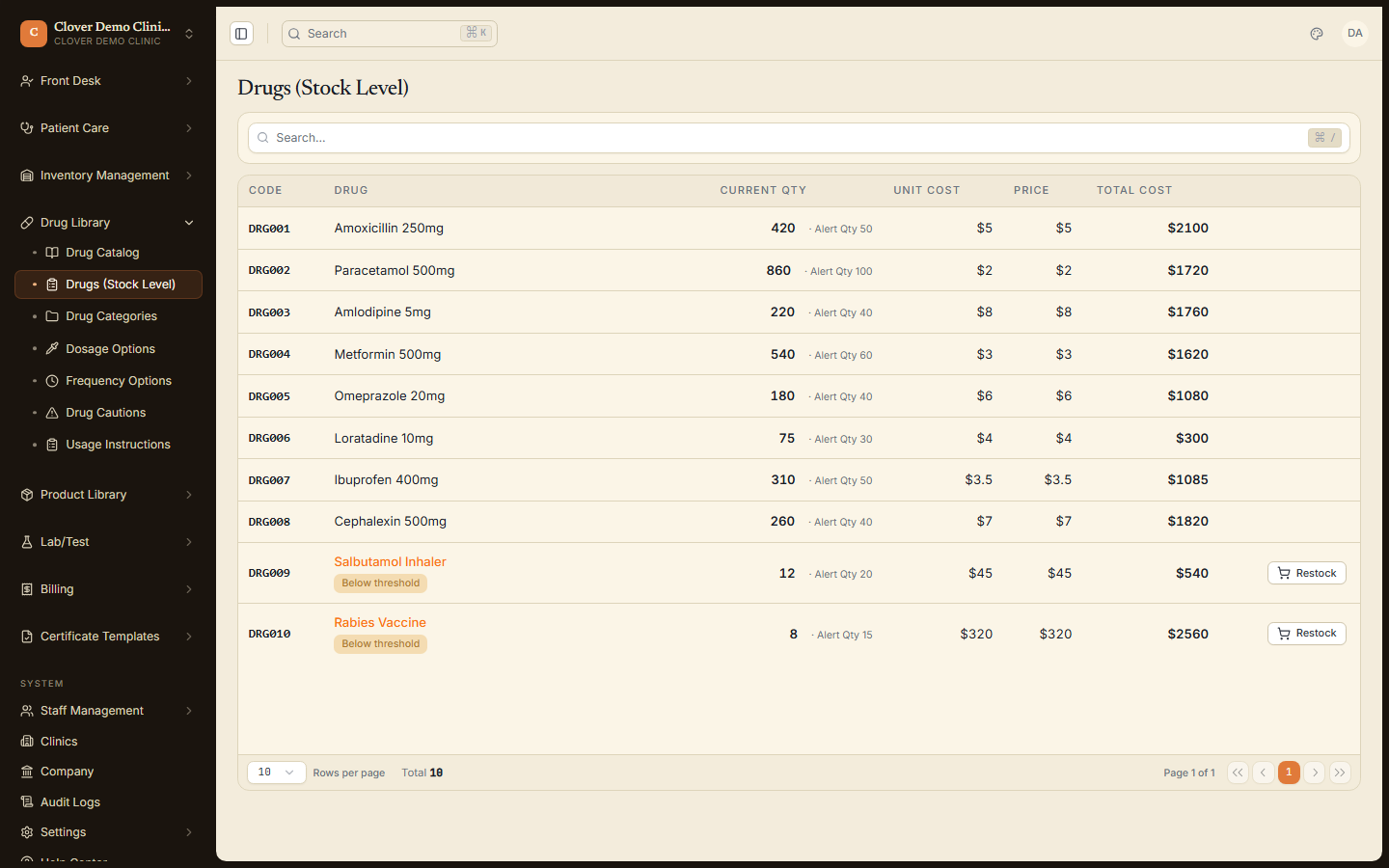Go to the next page button
Image resolution: width=1389 pixels, height=868 pixels.
tap(1315, 773)
